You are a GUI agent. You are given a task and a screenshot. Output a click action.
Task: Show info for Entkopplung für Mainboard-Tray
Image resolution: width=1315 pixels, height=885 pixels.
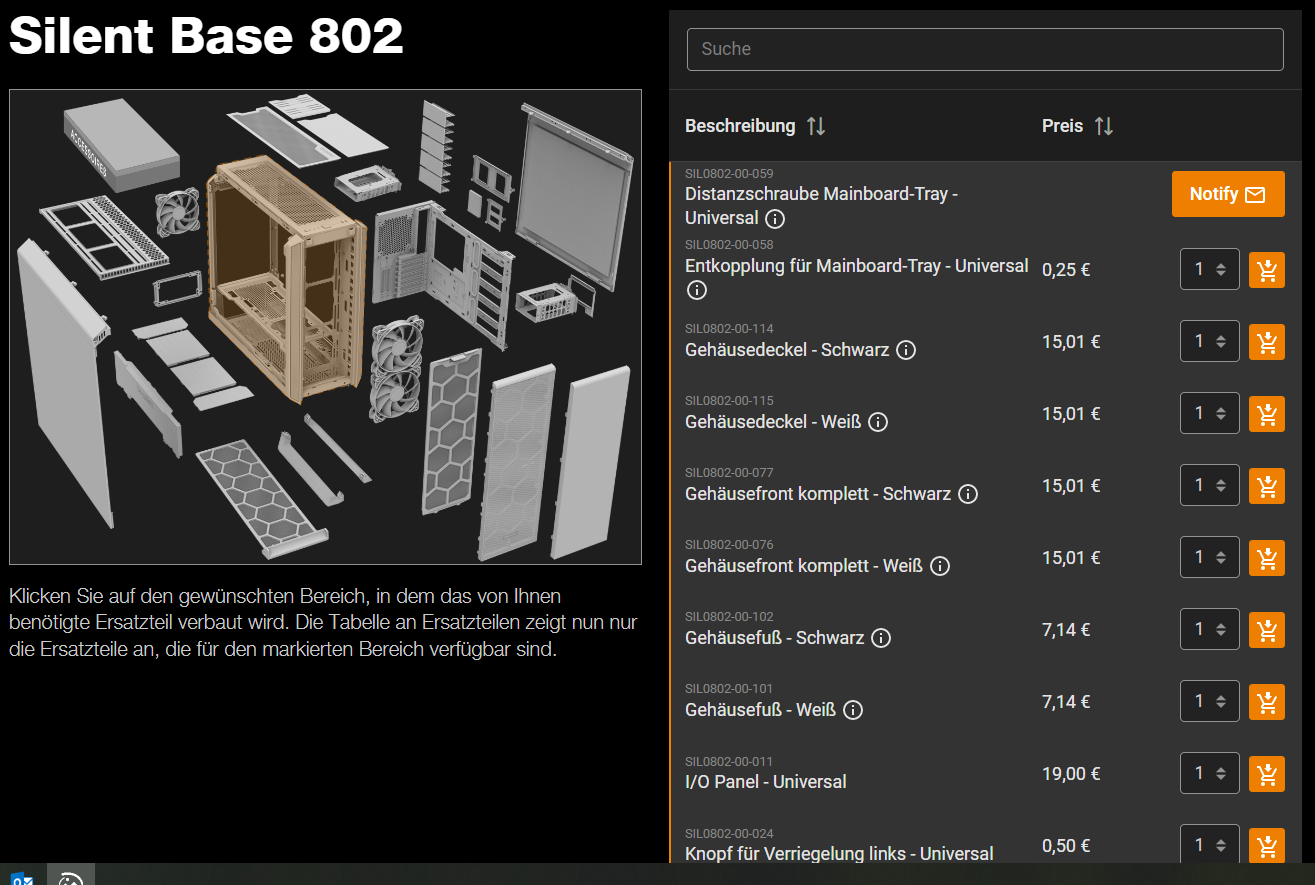[697, 290]
